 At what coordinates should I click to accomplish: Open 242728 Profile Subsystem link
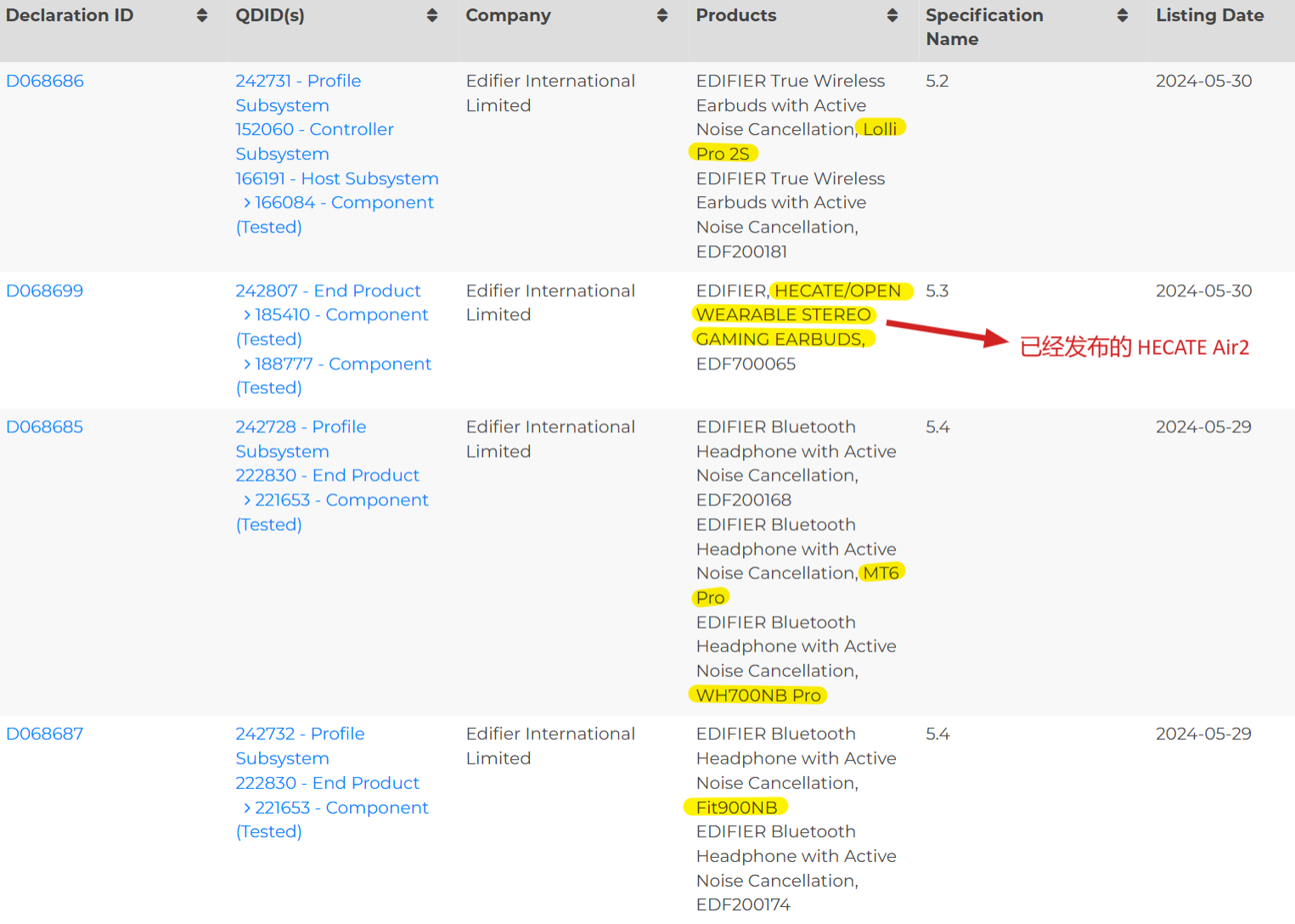pos(301,427)
